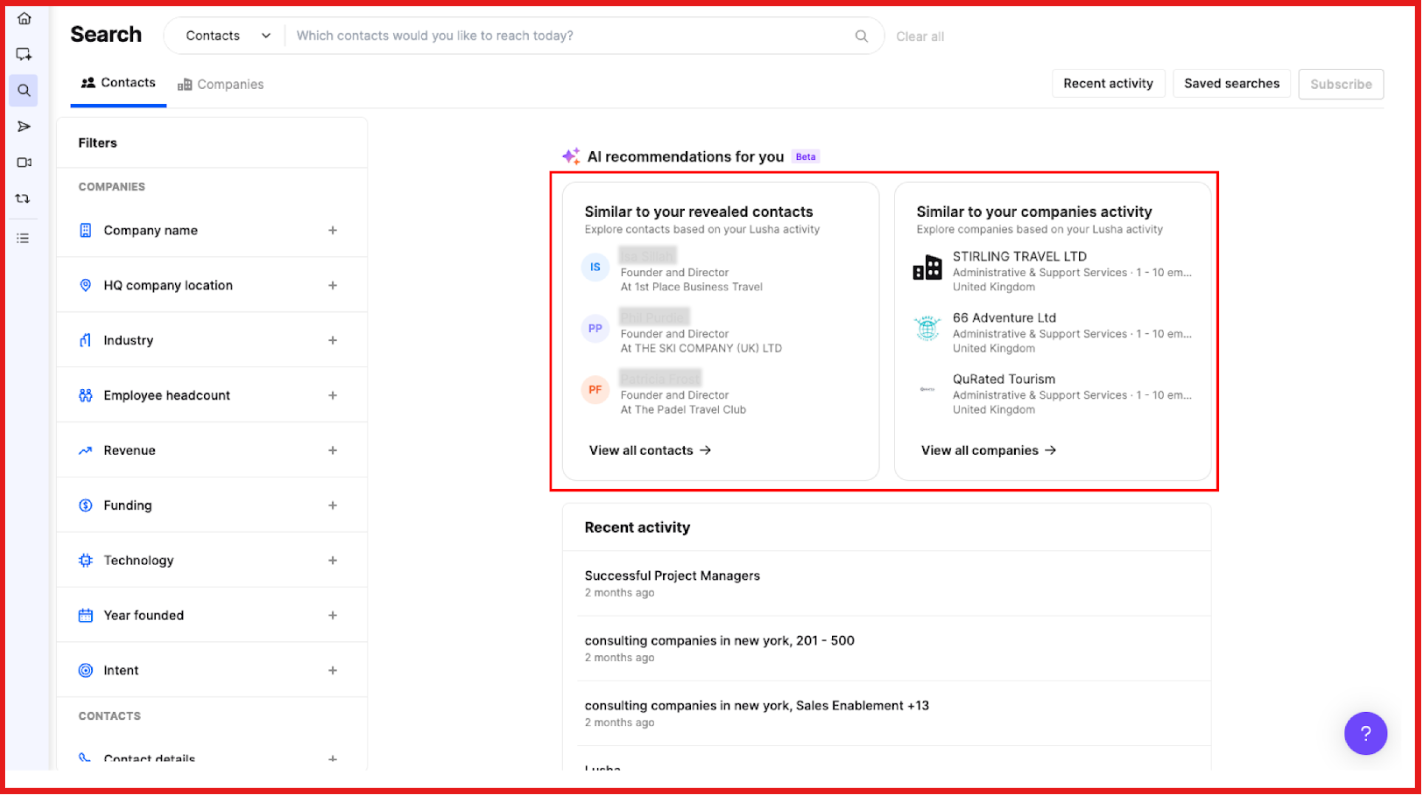Expand the Intent filter plus
1422x798 pixels.
pos(333,670)
